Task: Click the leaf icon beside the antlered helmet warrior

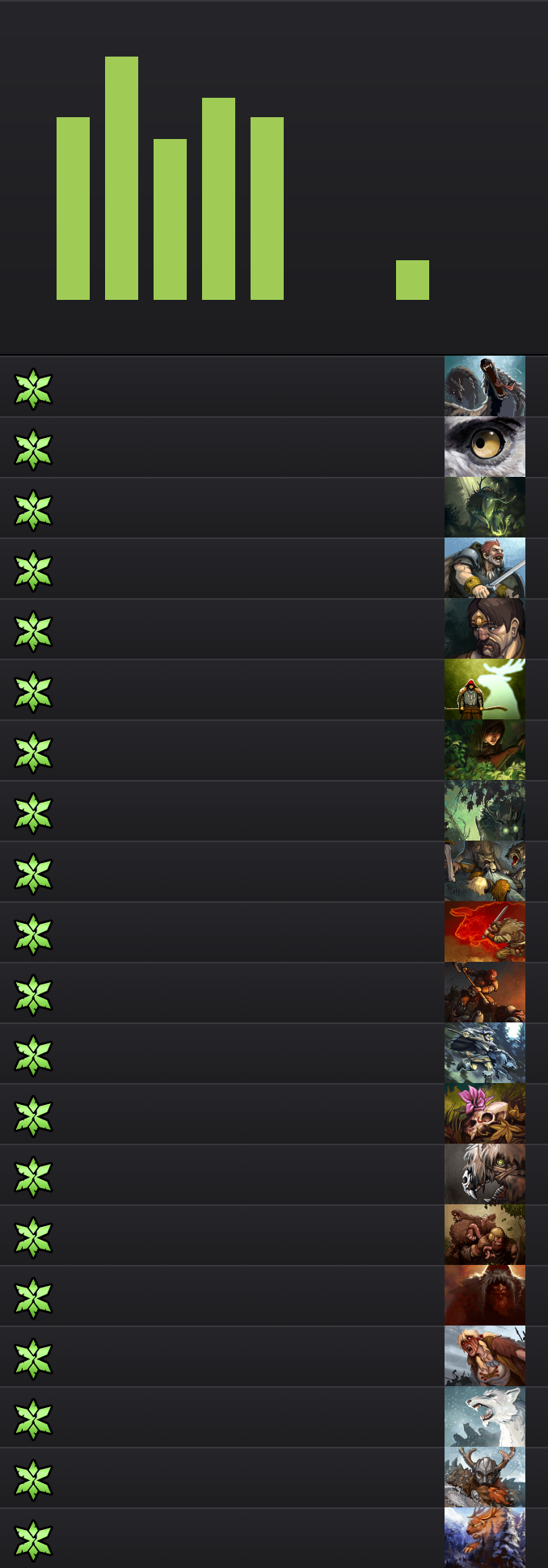Action: click(33, 1480)
